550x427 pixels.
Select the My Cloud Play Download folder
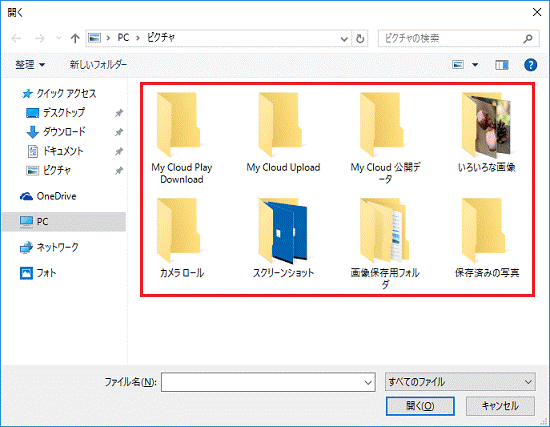(182, 138)
